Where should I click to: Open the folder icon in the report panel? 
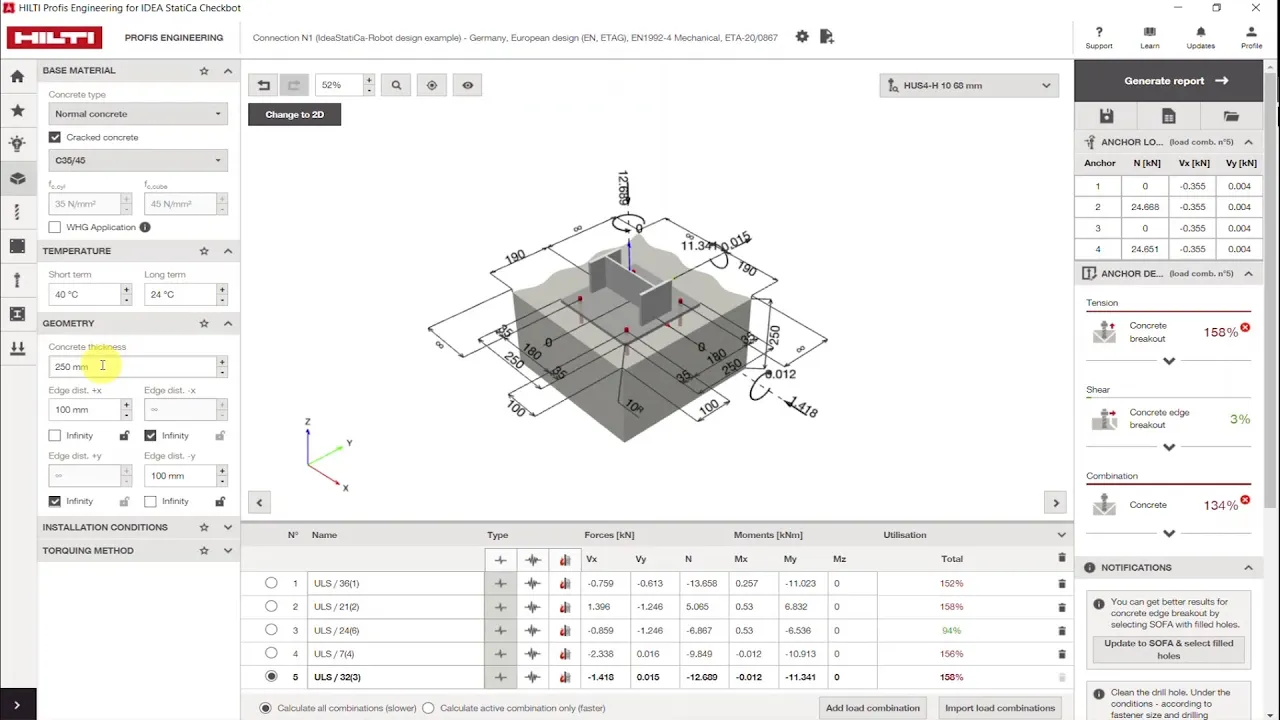tap(1231, 116)
